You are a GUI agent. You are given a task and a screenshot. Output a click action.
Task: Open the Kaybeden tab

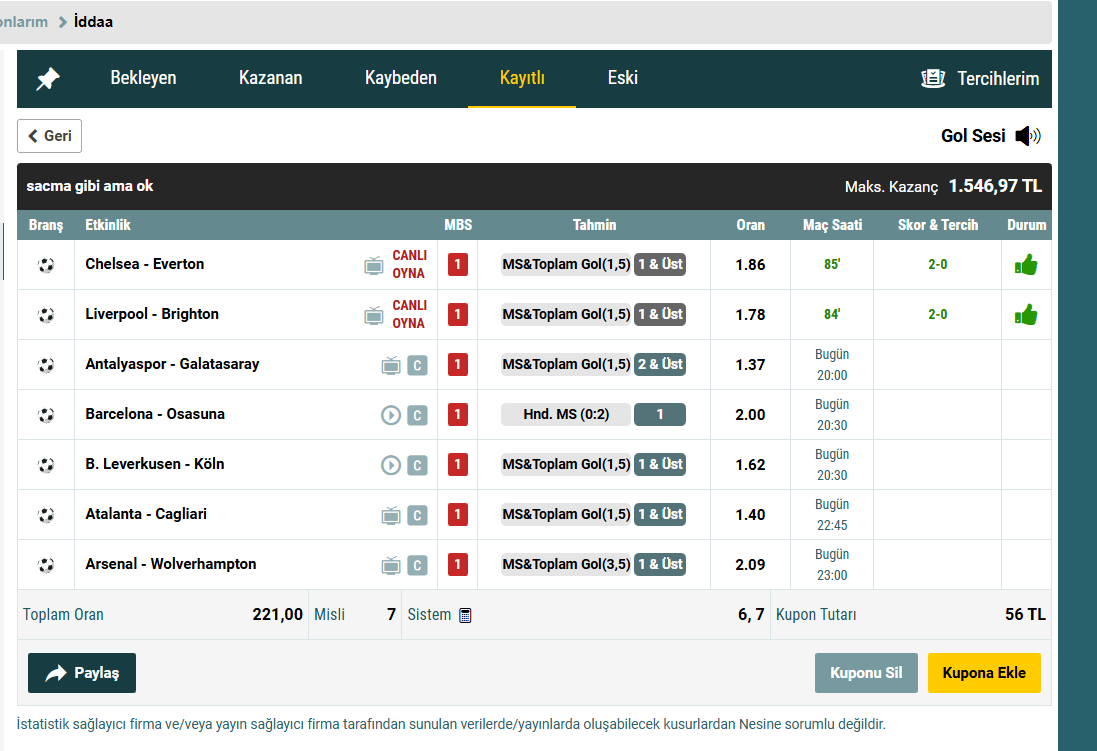401,78
